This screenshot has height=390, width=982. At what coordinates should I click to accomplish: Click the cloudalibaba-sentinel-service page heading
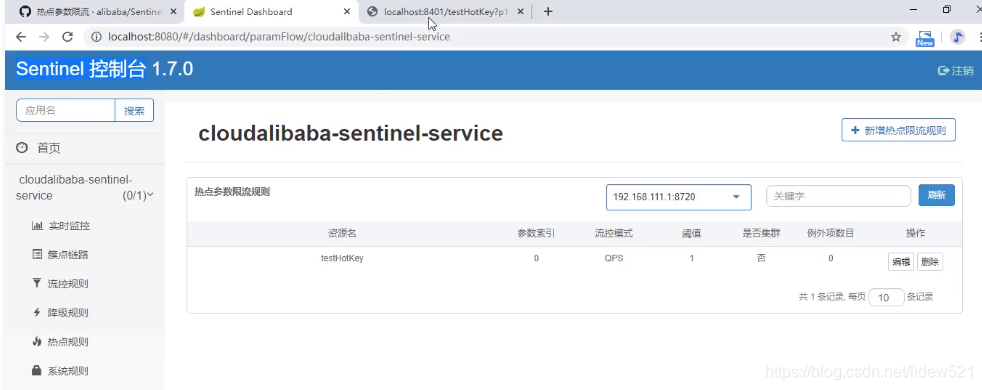(x=350, y=133)
